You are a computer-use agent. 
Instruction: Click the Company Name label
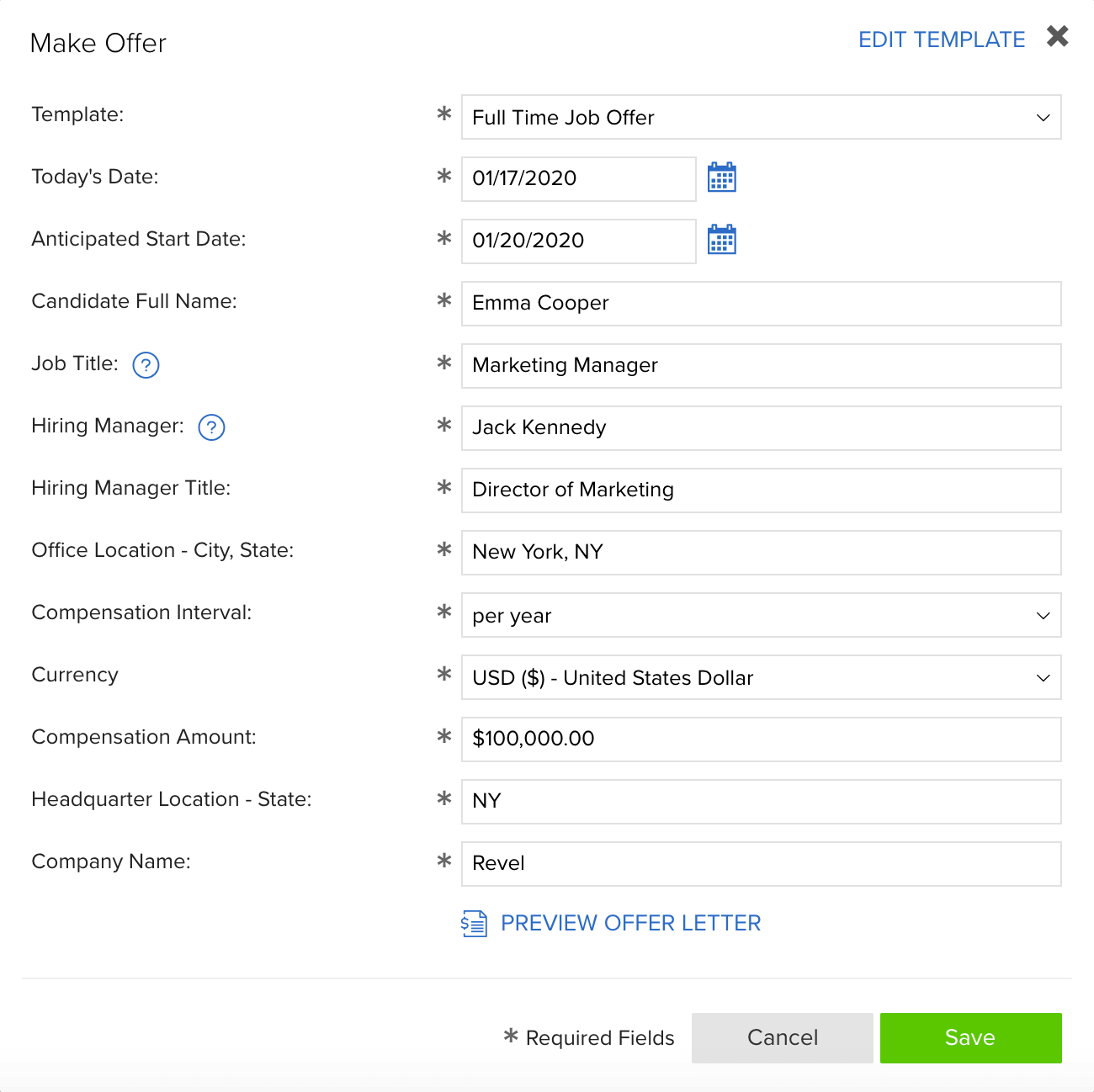click(111, 861)
